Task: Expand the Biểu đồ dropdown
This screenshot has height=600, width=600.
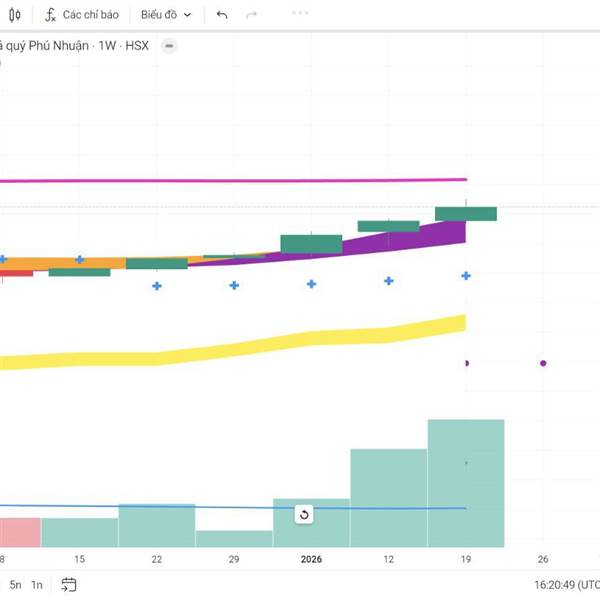Action: point(165,15)
